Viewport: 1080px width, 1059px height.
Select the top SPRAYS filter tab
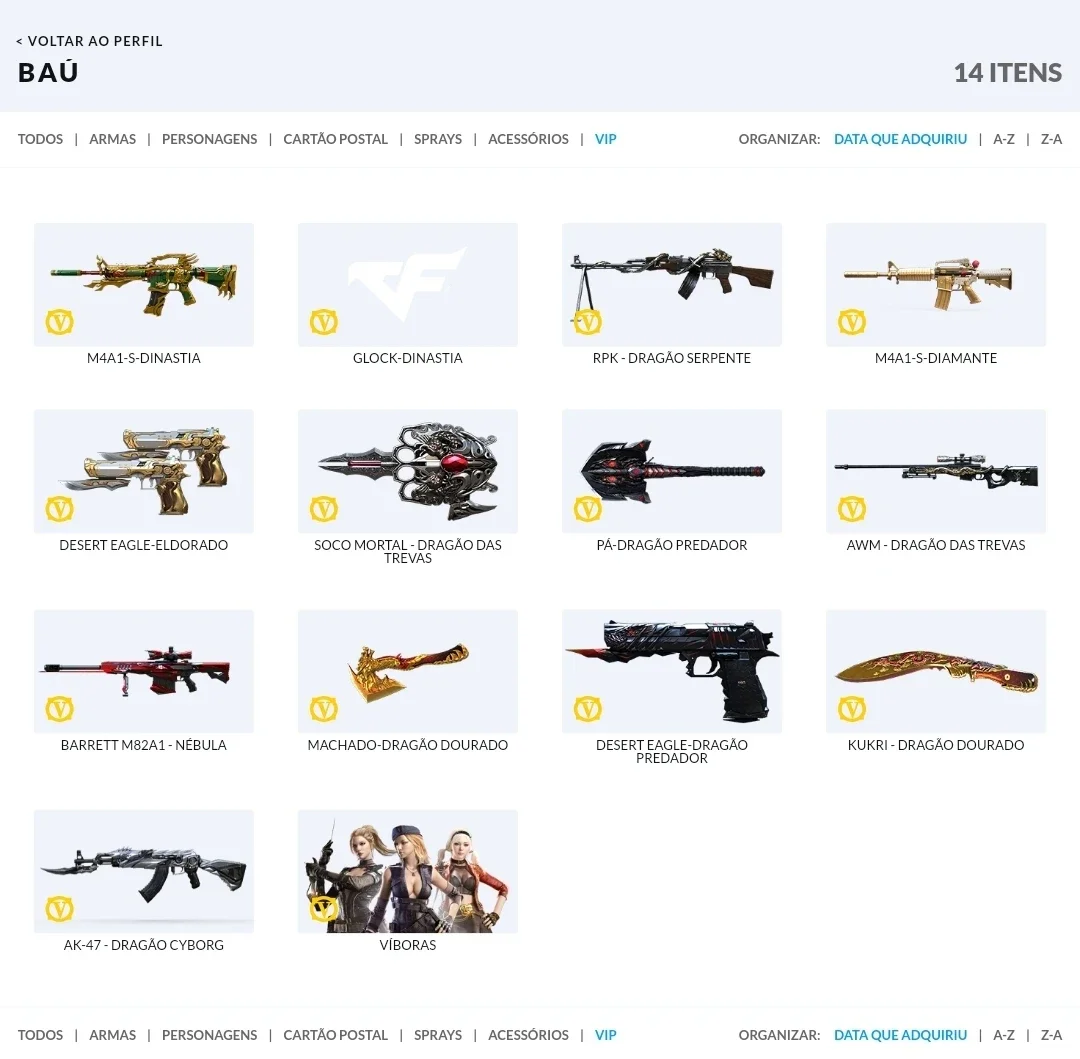click(438, 139)
